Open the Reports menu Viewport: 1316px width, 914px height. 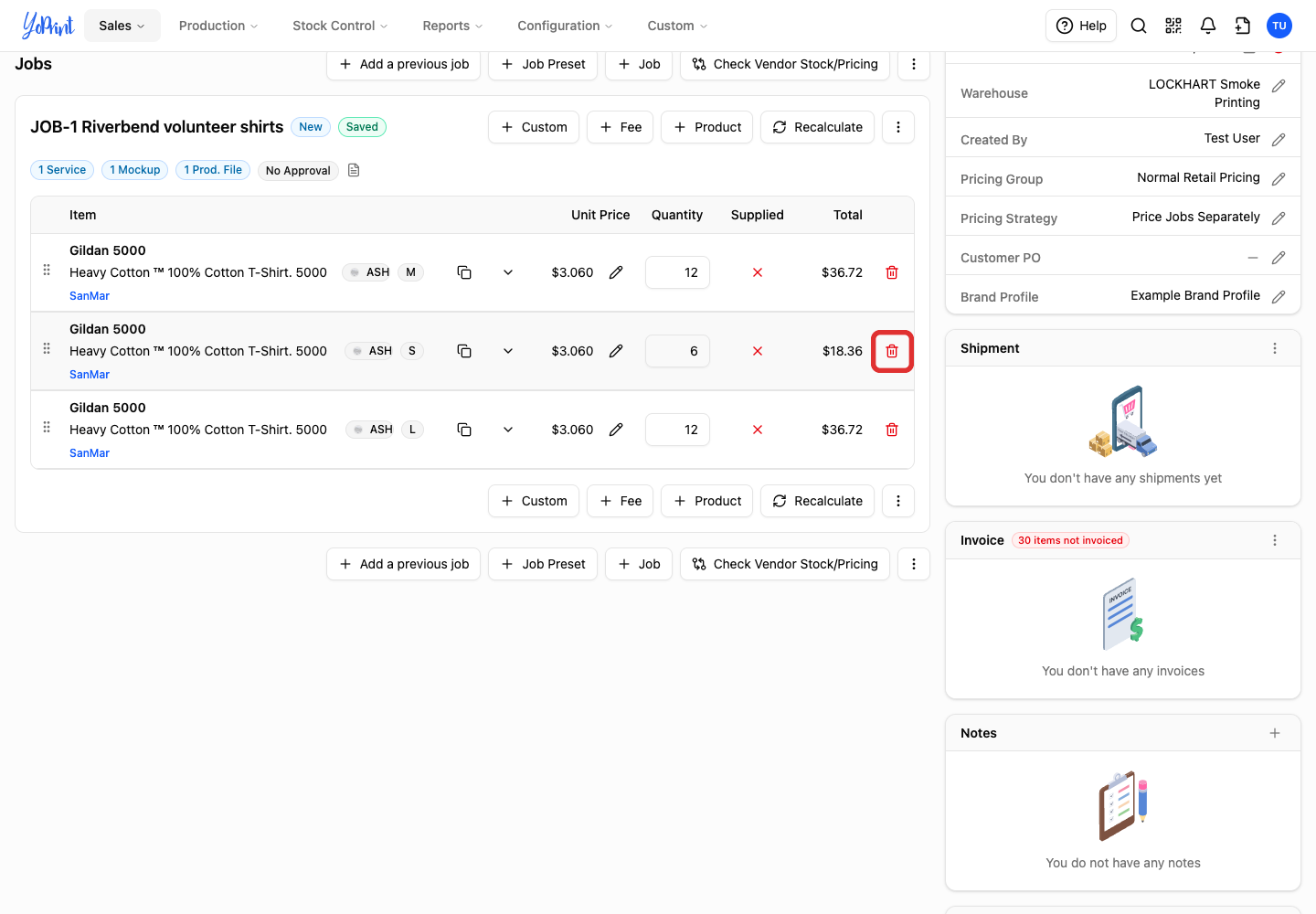pyautogui.click(x=452, y=26)
